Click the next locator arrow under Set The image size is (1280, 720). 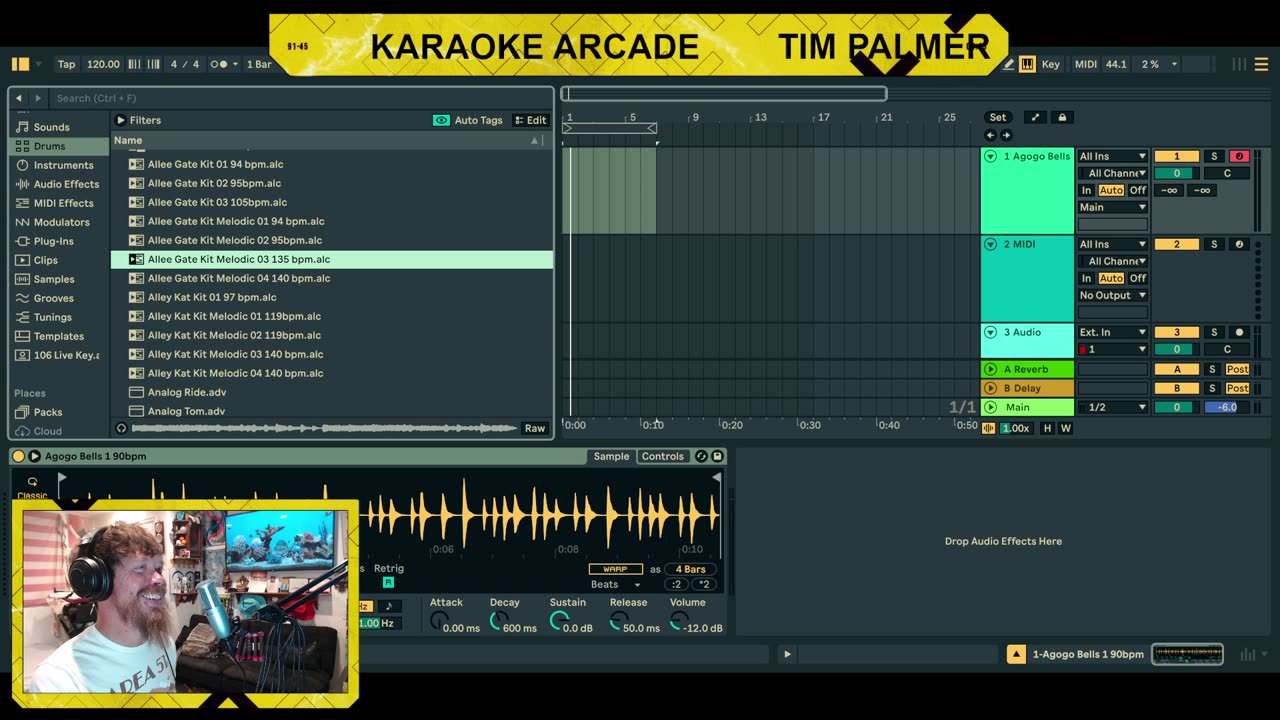1006,135
